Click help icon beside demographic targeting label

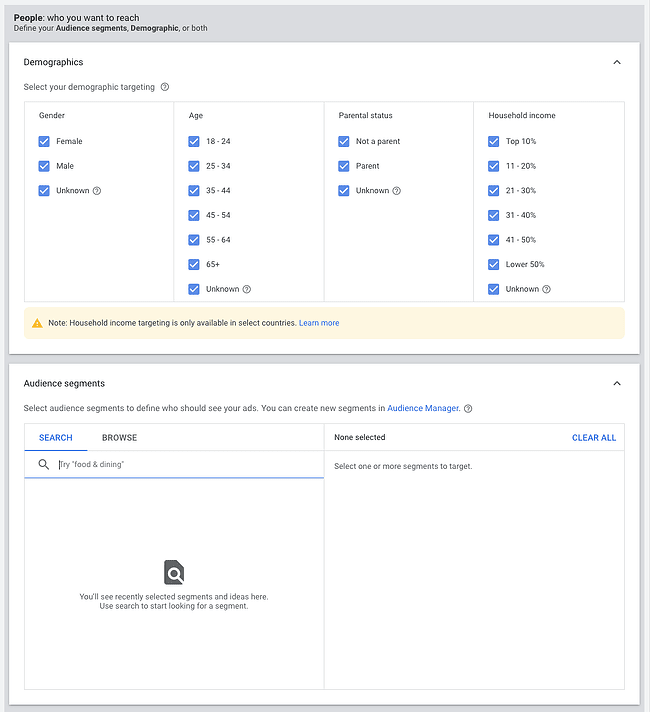(x=165, y=87)
